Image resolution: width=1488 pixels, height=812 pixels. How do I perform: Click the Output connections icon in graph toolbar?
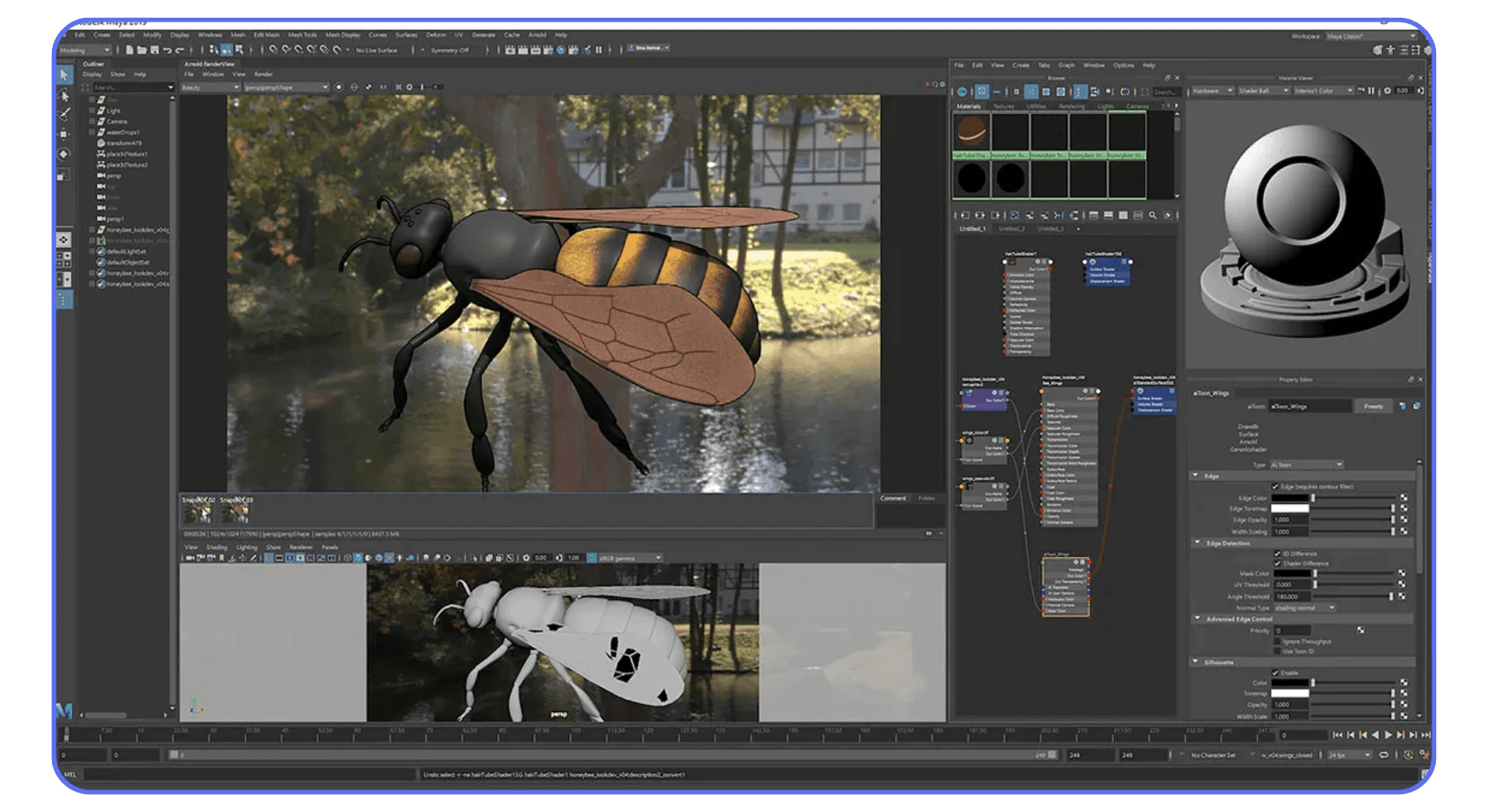click(x=996, y=215)
